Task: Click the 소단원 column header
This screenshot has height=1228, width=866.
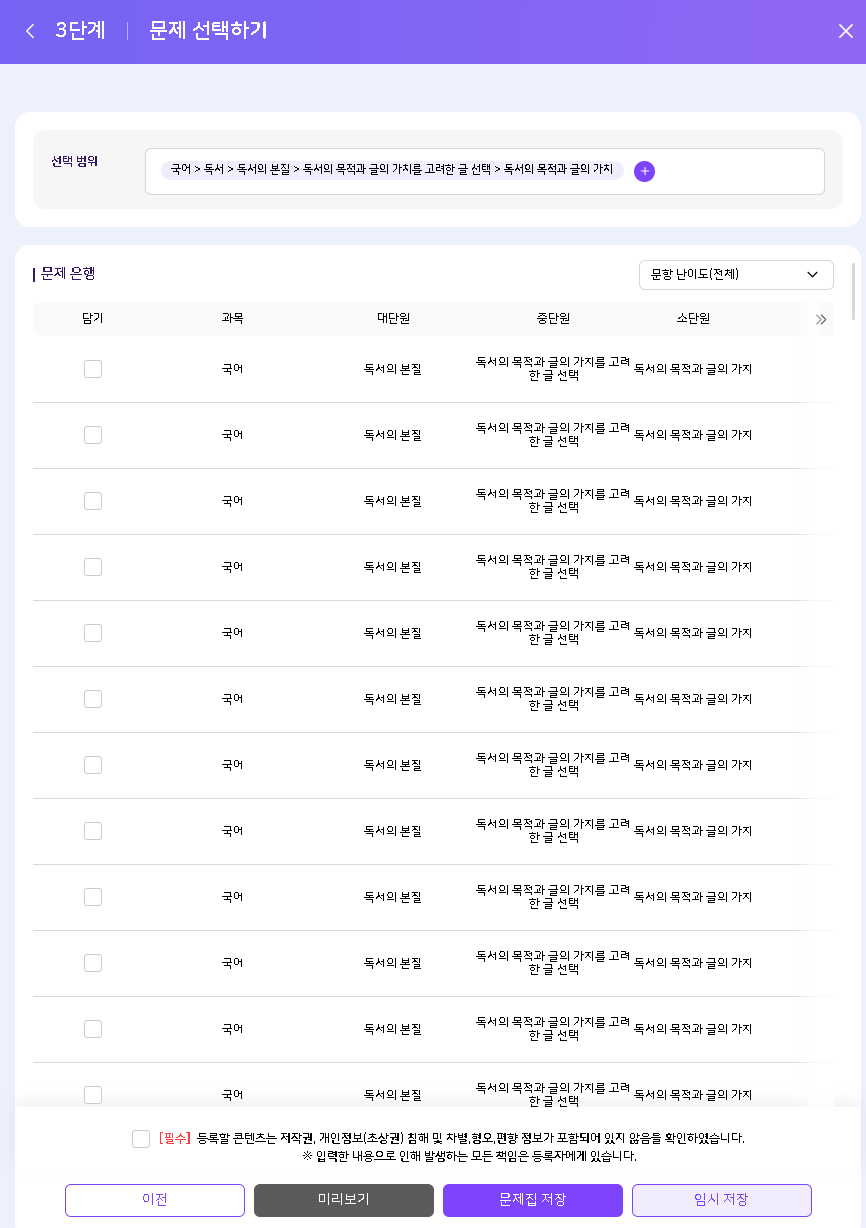Action: point(693,319)
